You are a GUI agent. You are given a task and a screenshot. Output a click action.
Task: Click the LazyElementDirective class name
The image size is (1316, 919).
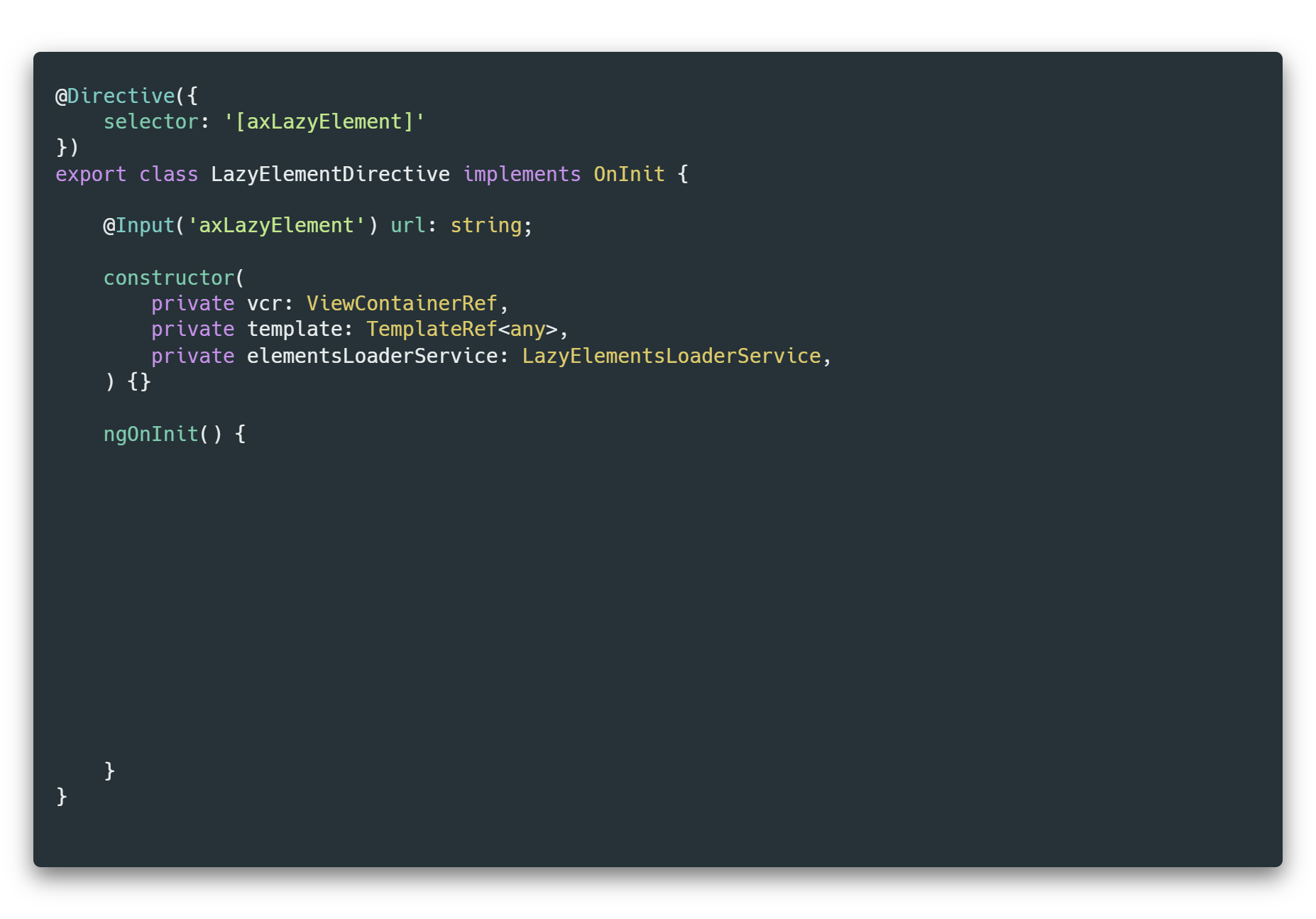click(x=331, y=175)
